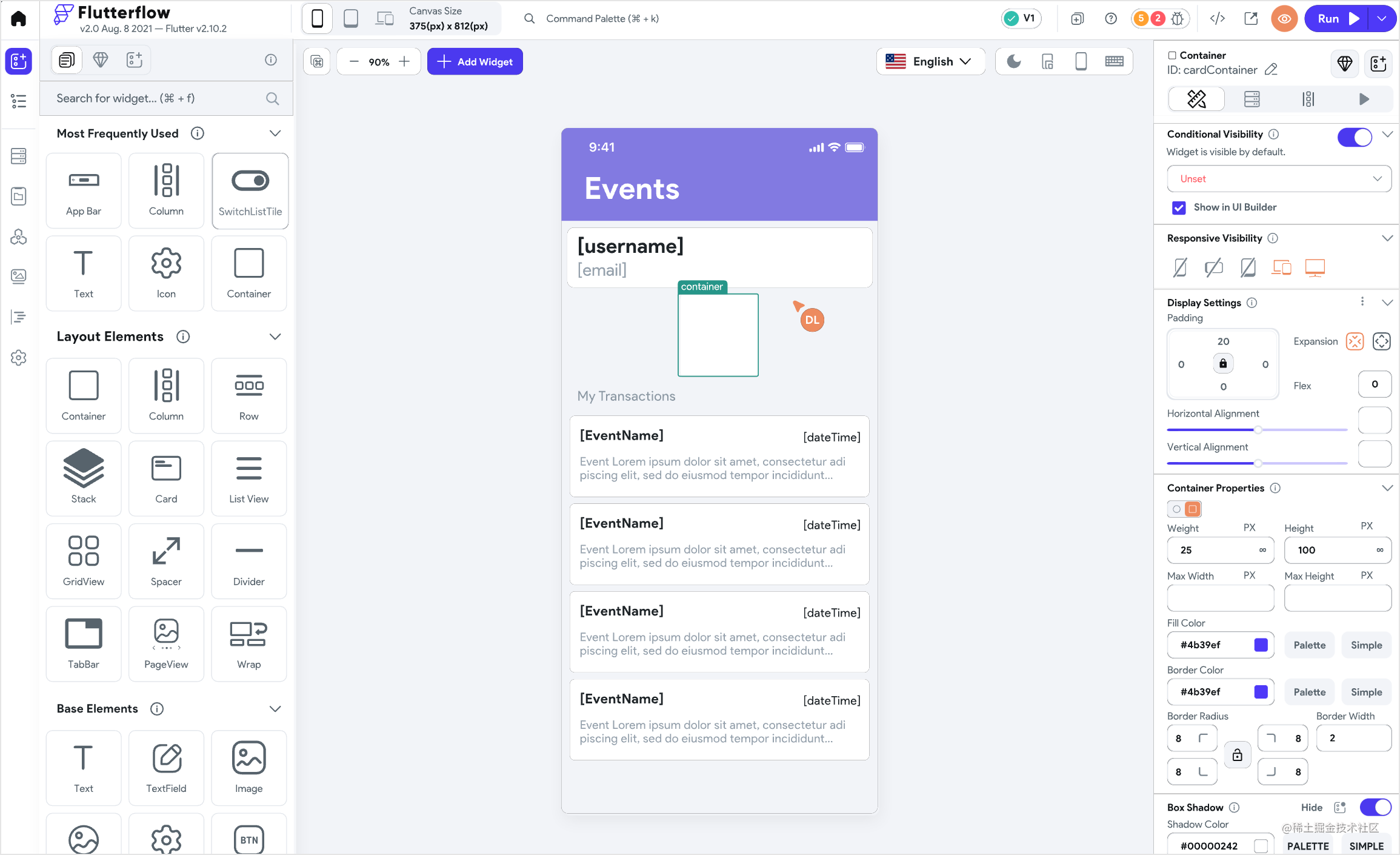This screenshot has width=1400, height=855.
Task: Select the widget palette sidebar icon
Action: tap(19, 61)
